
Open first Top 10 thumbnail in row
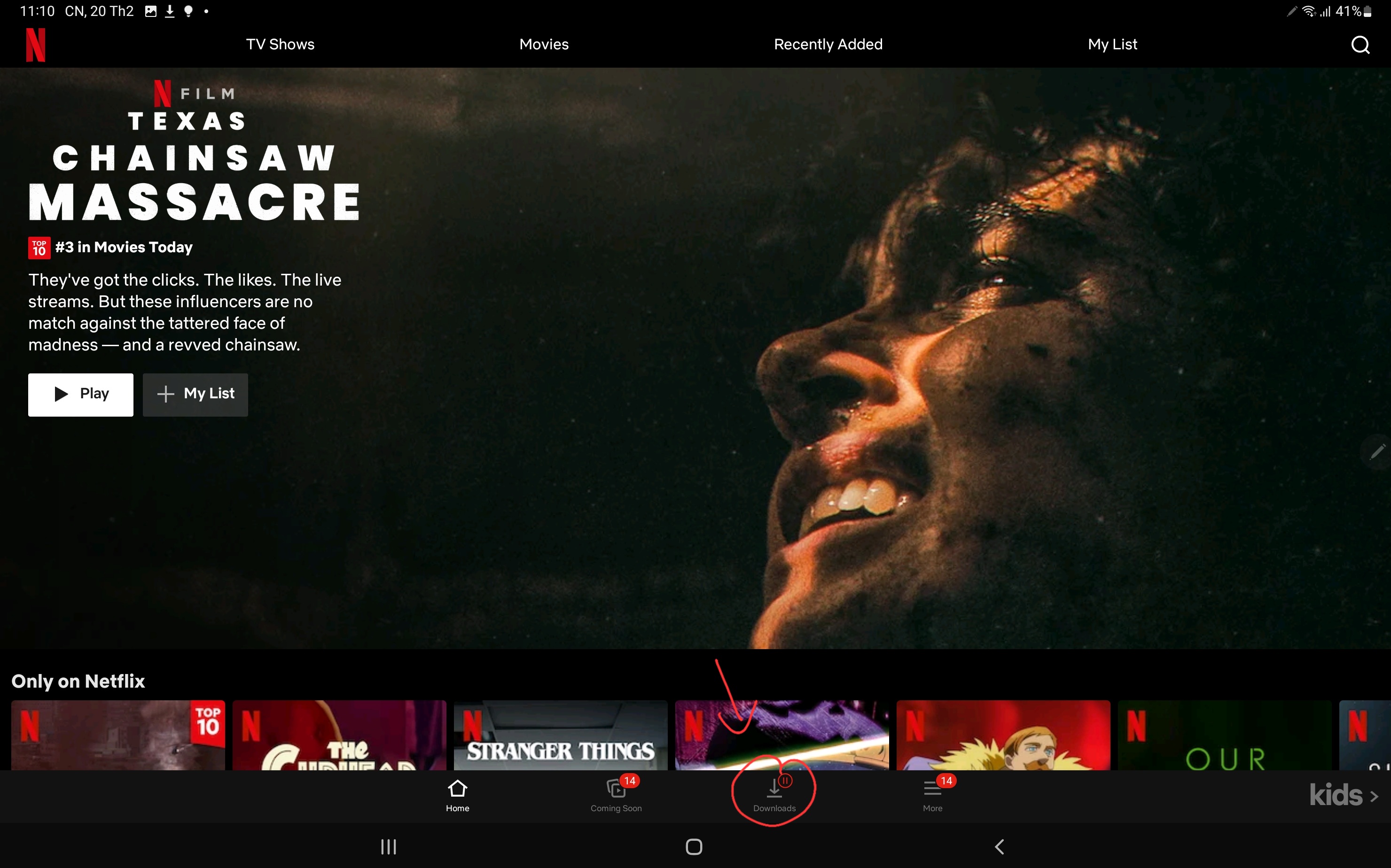click(x=118, y=735)
